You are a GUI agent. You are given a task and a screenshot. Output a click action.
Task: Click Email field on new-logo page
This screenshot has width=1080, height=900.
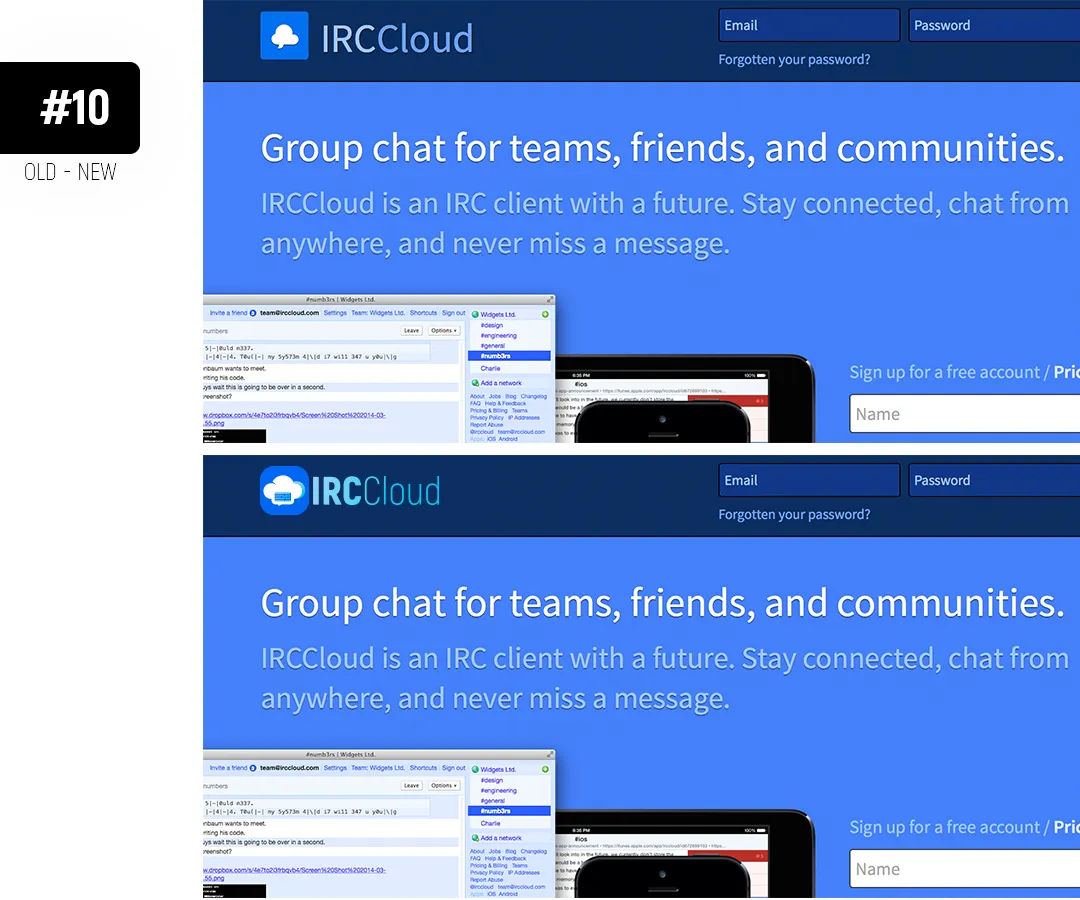point(809,480)
